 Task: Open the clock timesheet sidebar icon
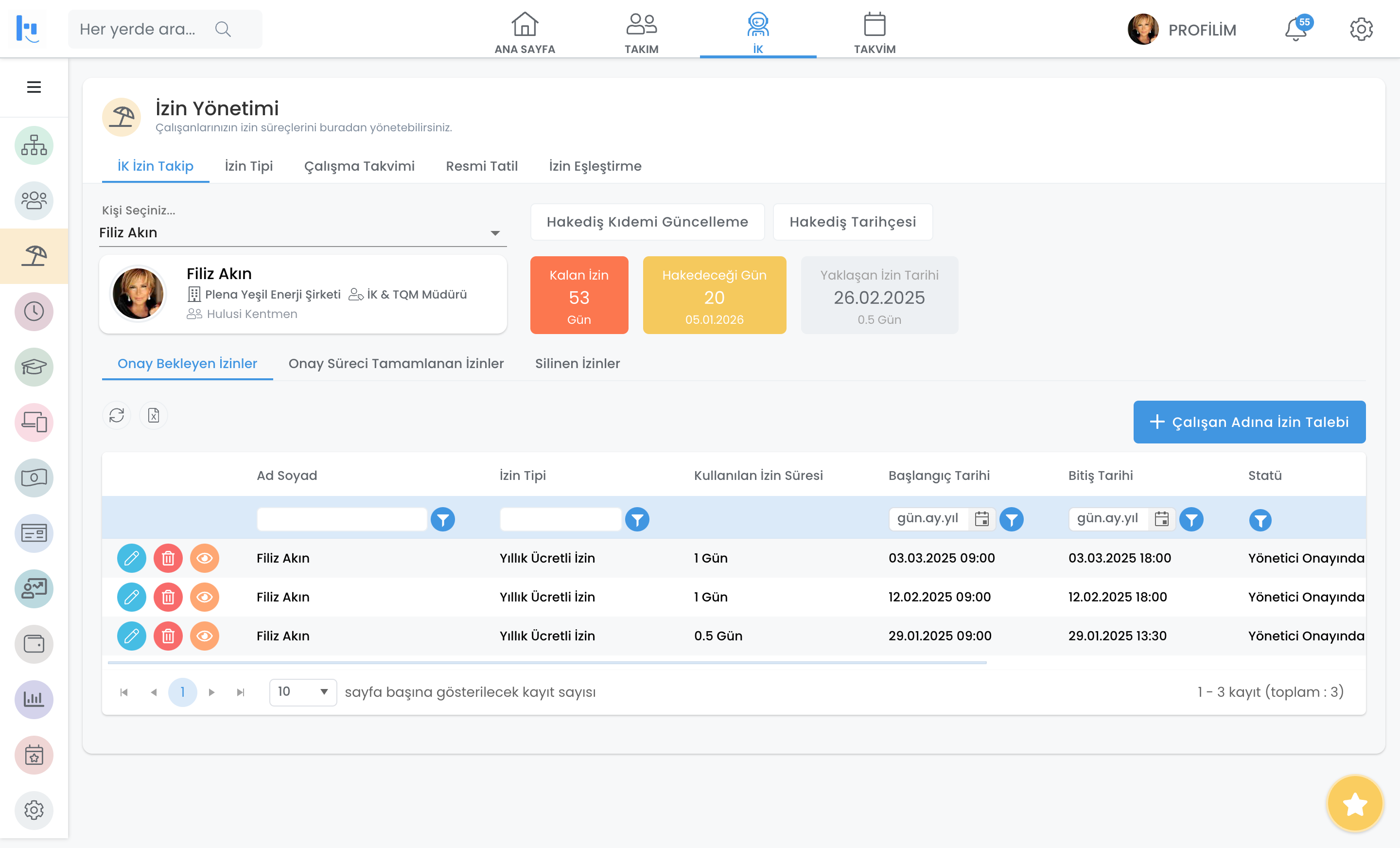[x=34, y=312]
